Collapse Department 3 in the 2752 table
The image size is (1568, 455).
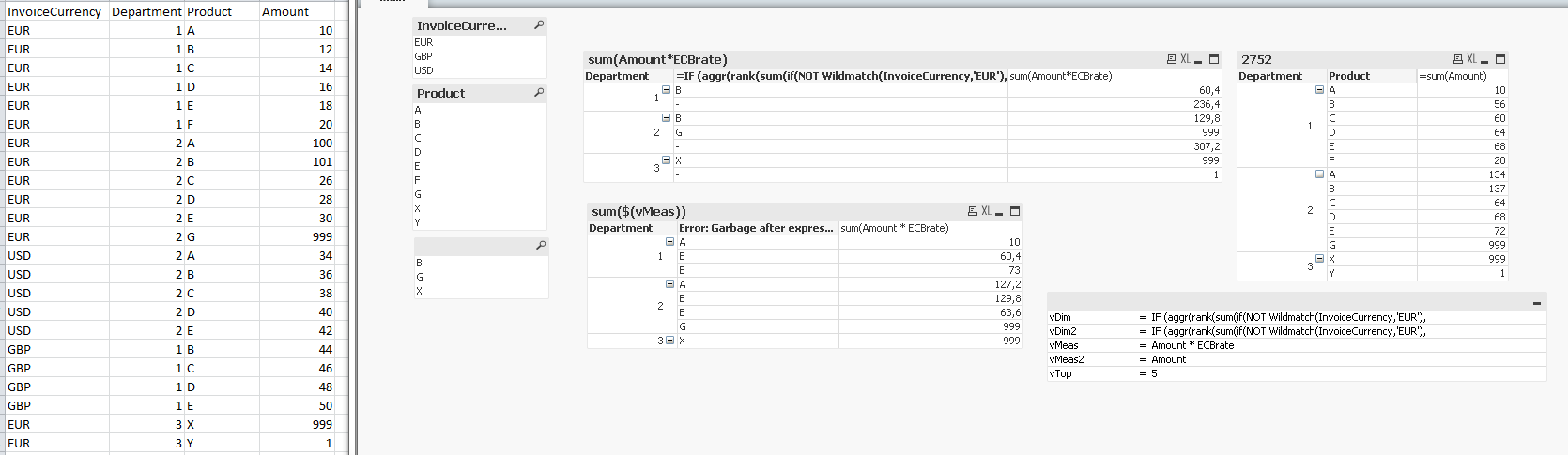1320,259
